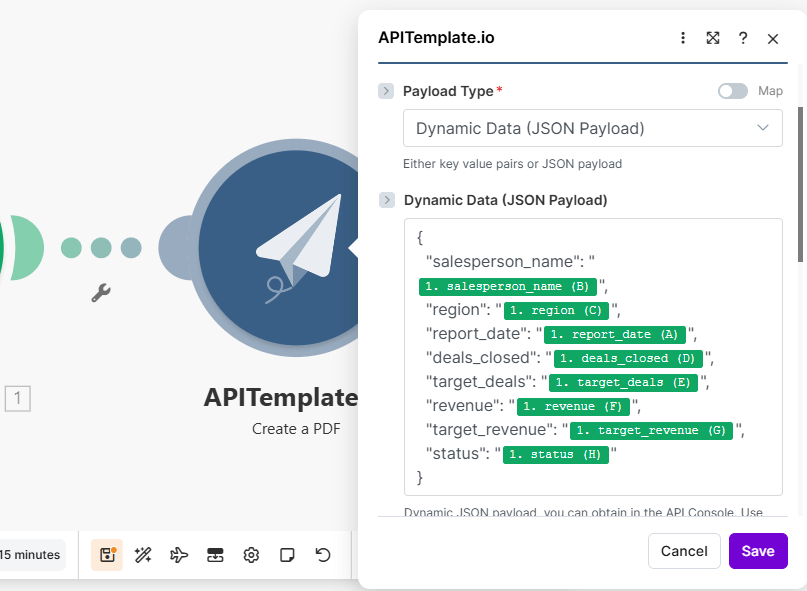The image size is (807, 591).
Task: Open the three-dot module options menu
Action: (x=683, y=38)
